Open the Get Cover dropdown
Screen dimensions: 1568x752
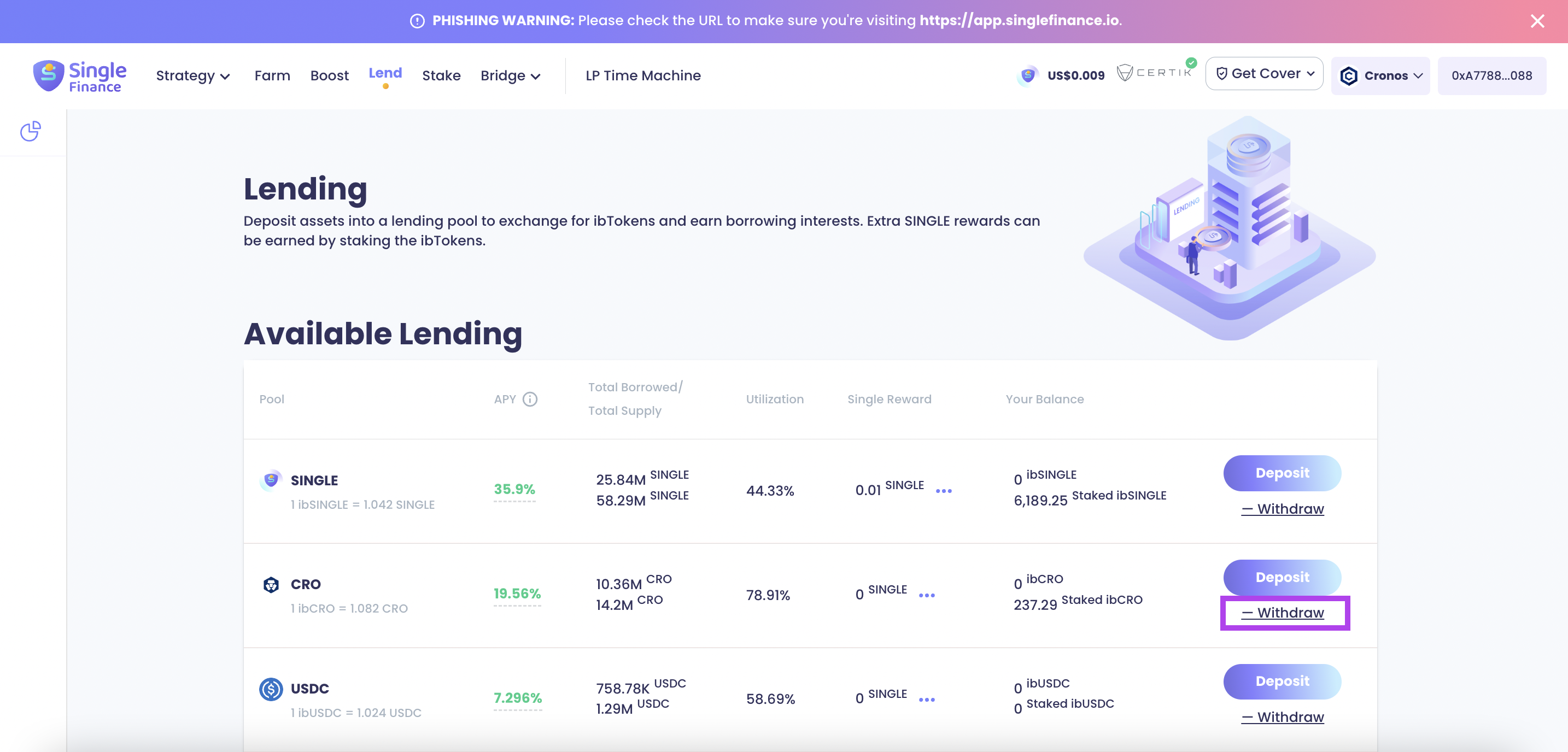point(1263,74)
